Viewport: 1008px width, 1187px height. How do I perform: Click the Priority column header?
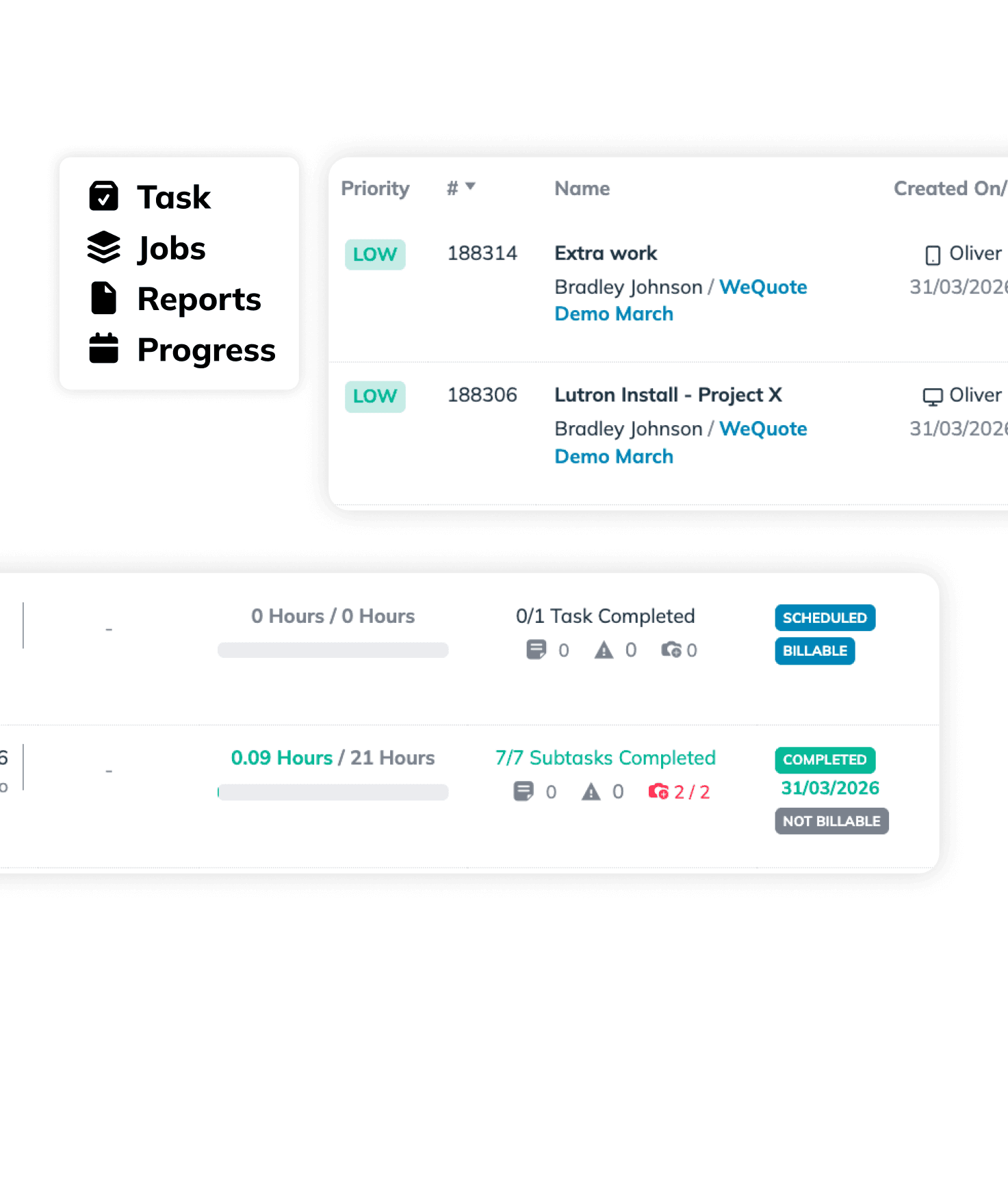click(x=375, y=188)
